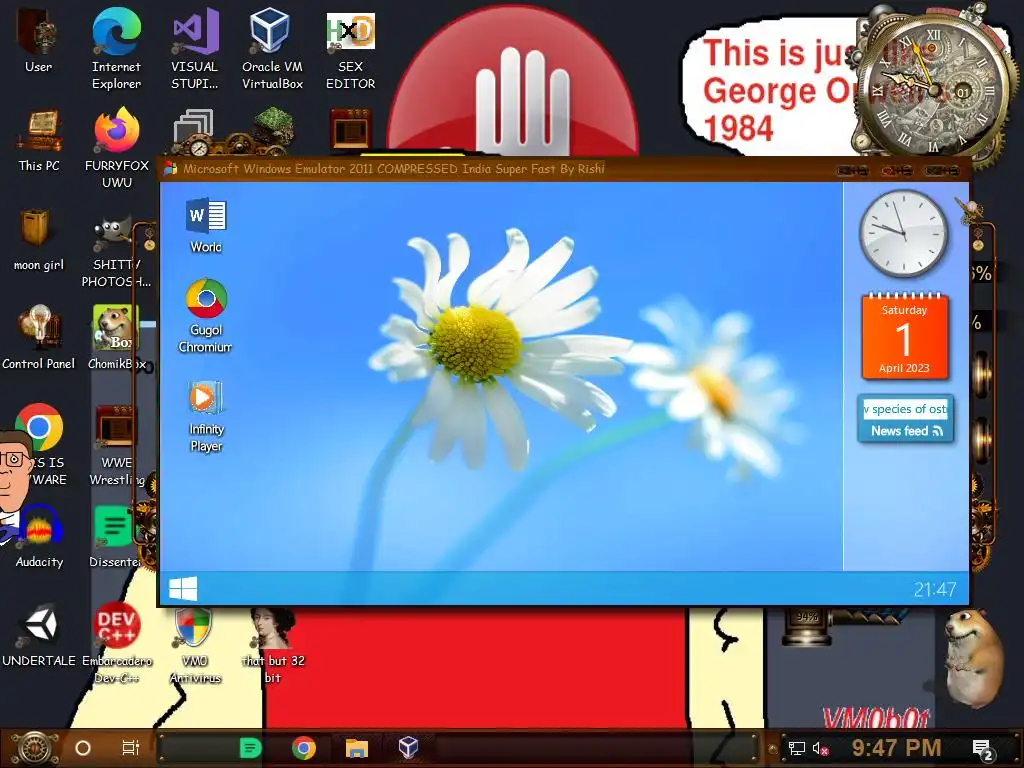Launch FURRYFOX UWU Firefox icon
This screenshot has width=1024, height=768.
(117, 148)
